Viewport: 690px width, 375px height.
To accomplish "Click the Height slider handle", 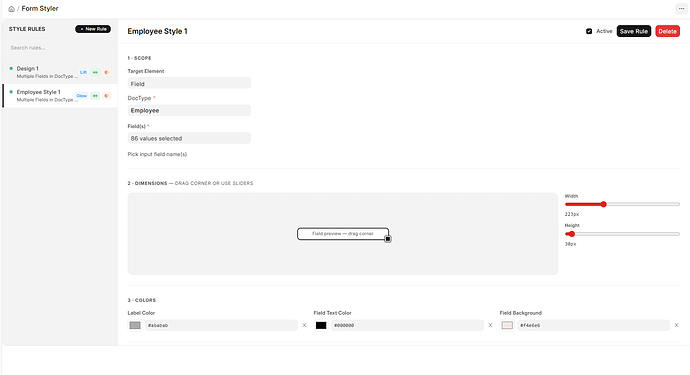I will pyautogui.click(x=572, y=234).
